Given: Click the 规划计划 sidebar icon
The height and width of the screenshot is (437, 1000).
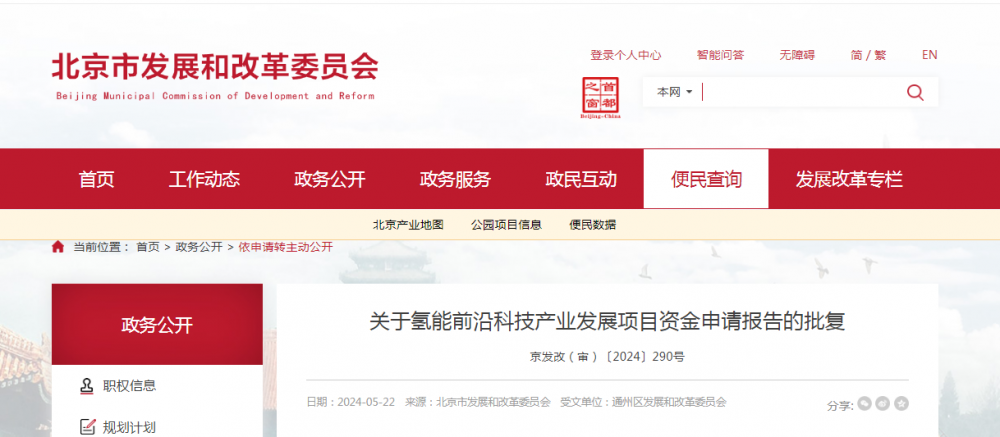Looking at the screenshot, I should point(86,427).
